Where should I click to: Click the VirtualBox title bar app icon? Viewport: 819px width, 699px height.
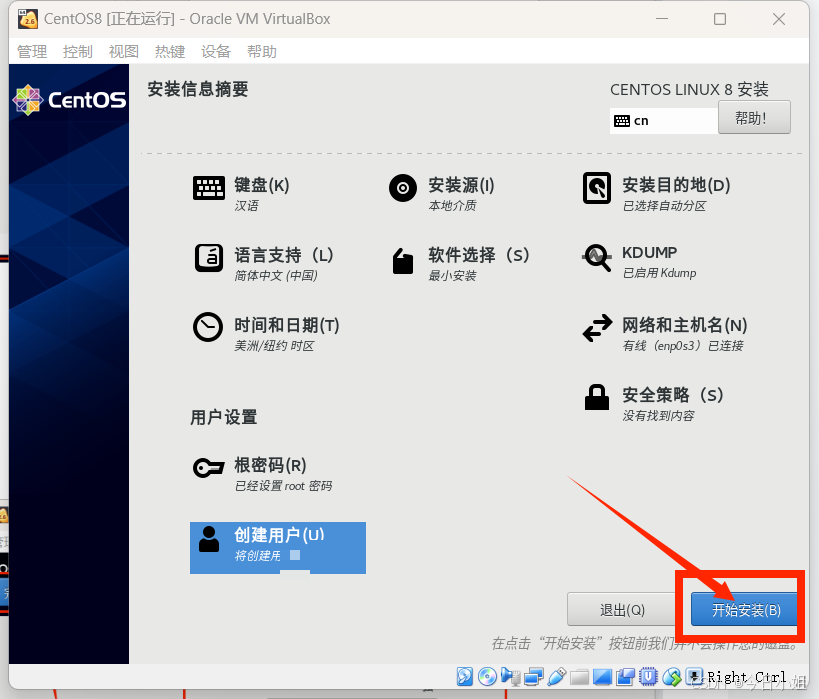(28, 19)
